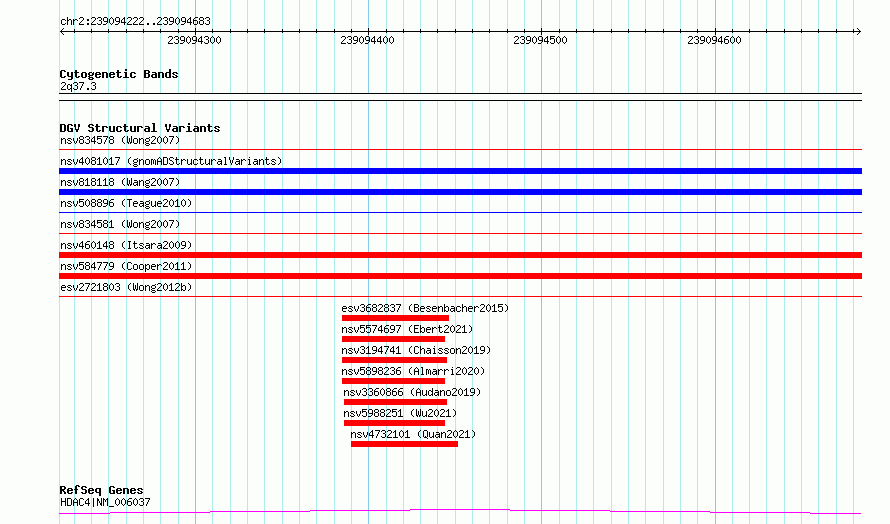Click the blue bar under nsv4081017
Screen dimensions: 890x524
460,171
